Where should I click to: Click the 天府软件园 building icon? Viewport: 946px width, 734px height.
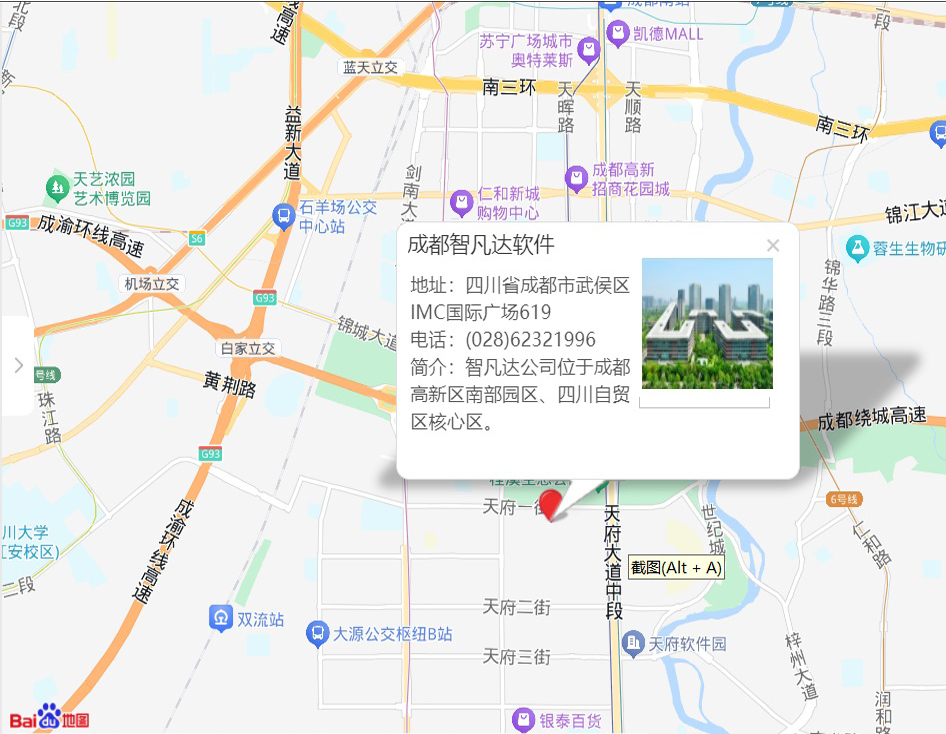point(632,643)
